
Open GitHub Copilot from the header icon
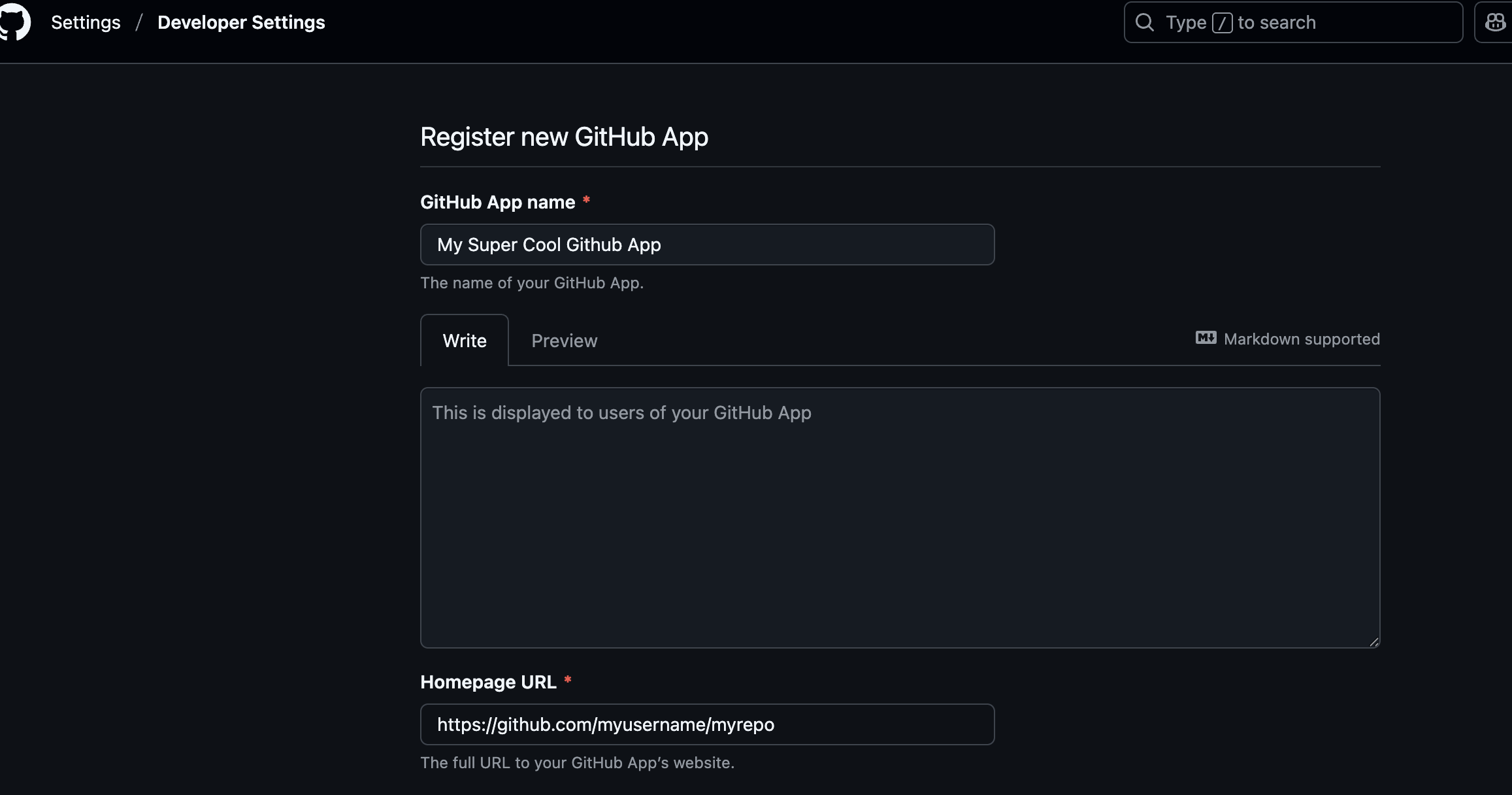[x=1494, y=22]
